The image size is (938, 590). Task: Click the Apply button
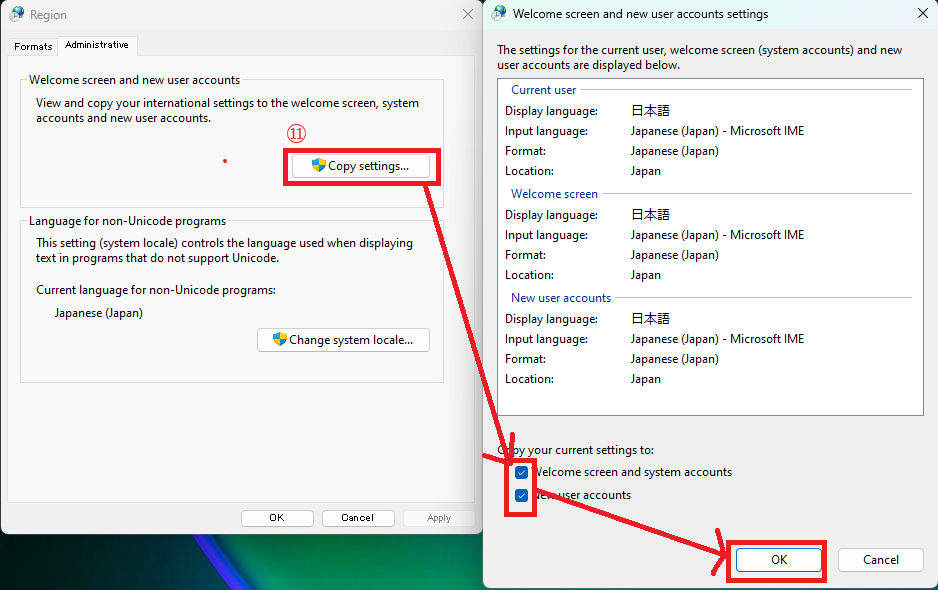[438, 517]
